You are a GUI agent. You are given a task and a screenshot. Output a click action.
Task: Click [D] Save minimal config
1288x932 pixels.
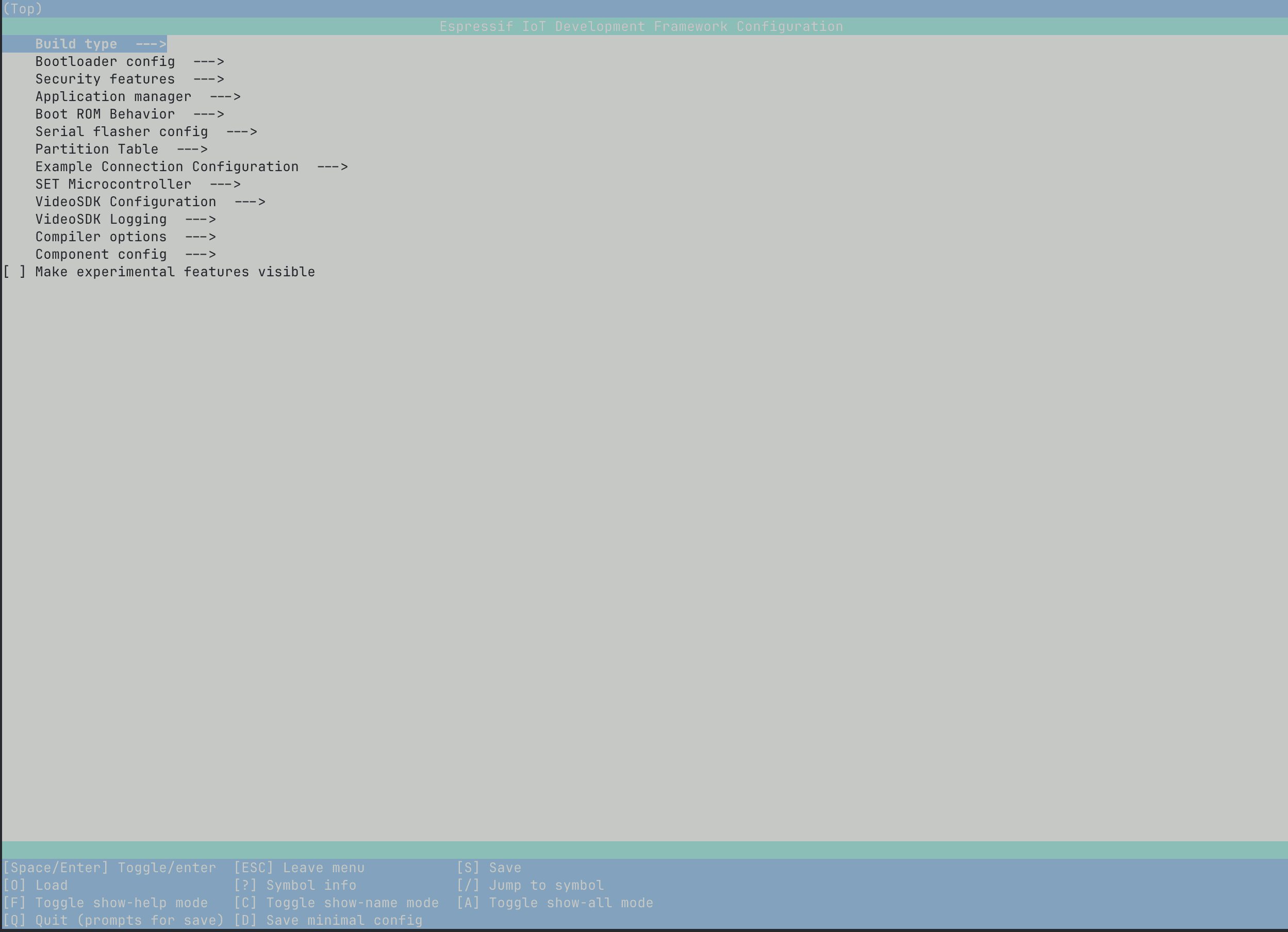click(328, 921)
